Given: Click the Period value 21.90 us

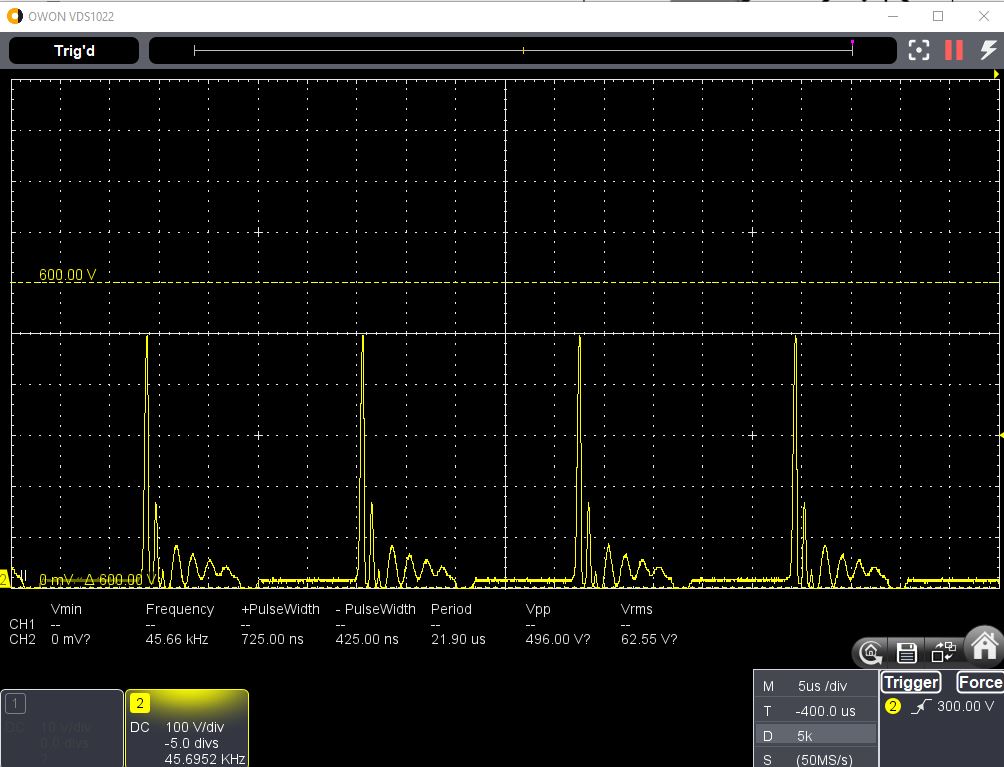Looking at the screenshot, I should [458, 639].
